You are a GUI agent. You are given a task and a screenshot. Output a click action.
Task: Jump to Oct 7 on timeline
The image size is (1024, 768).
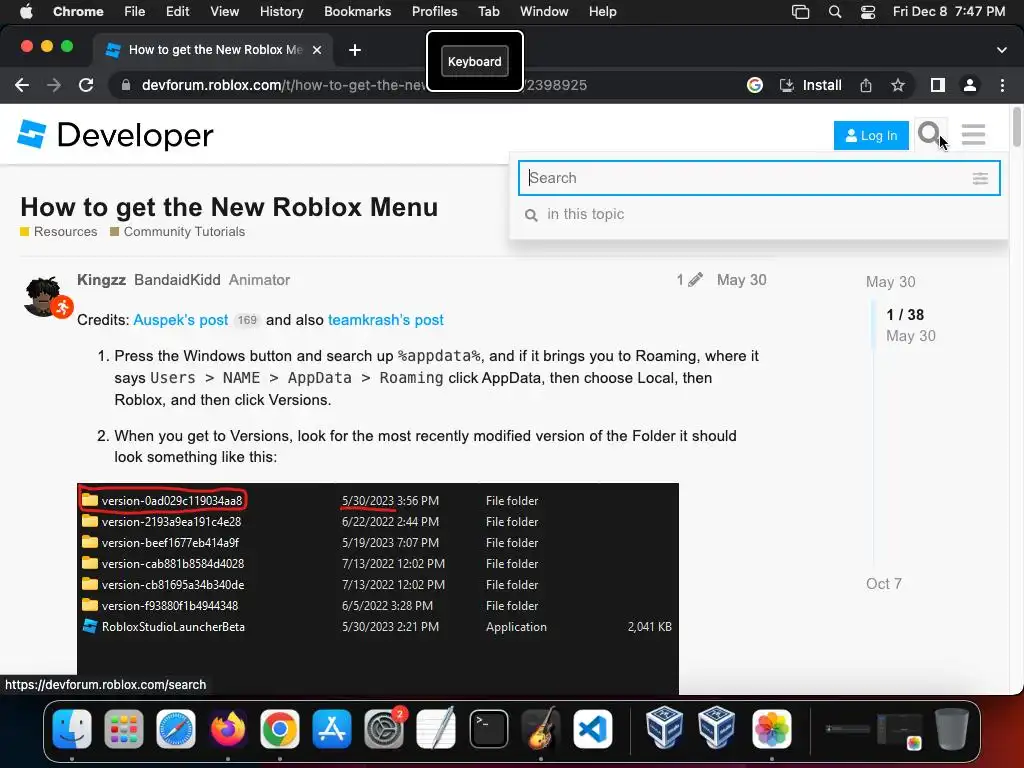pyautogui.click(x=884, y=584)
